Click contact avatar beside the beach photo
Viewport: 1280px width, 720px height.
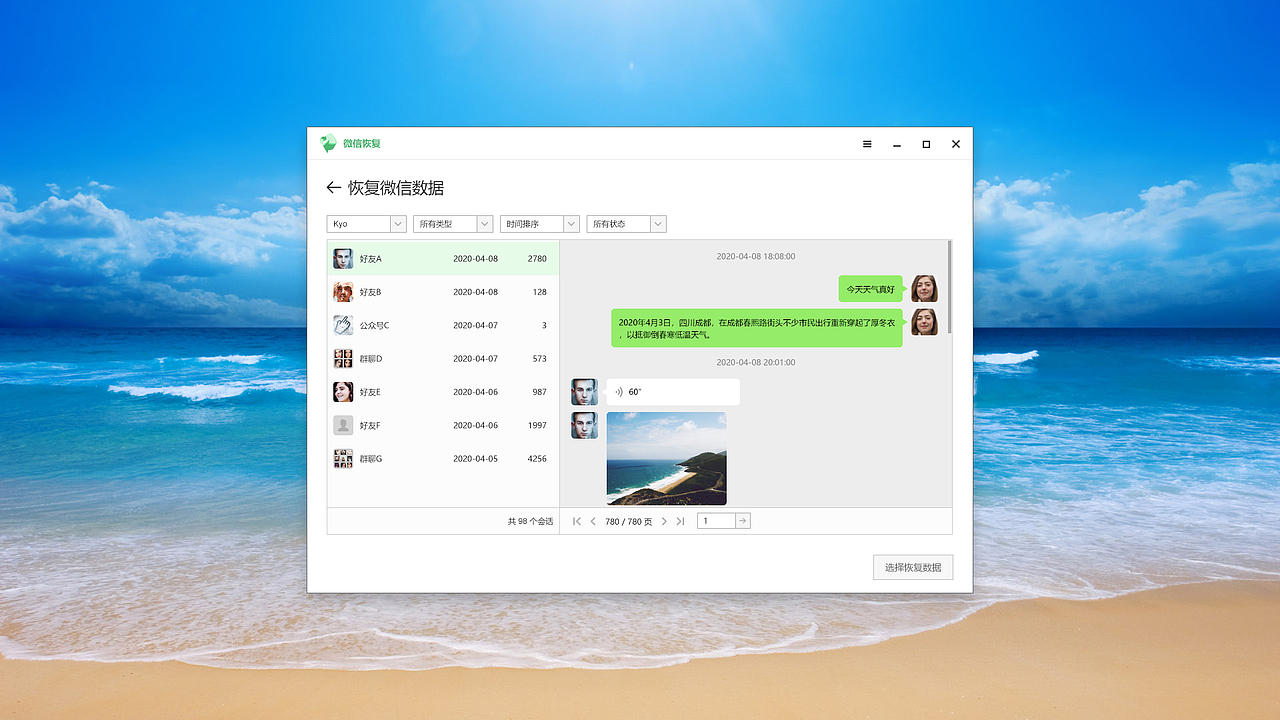click(584, 425)
